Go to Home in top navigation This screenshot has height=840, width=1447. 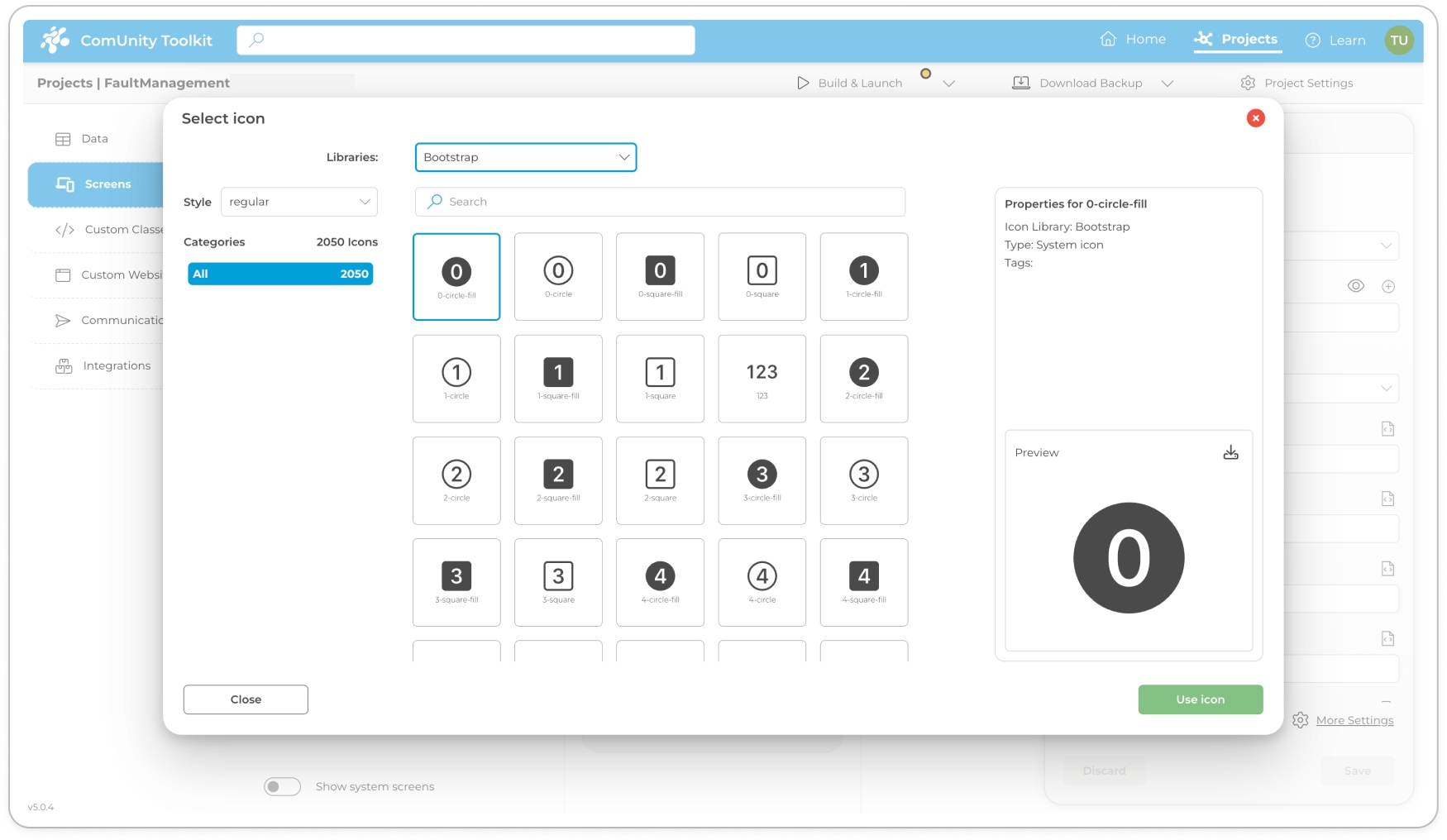[1133, 39]
